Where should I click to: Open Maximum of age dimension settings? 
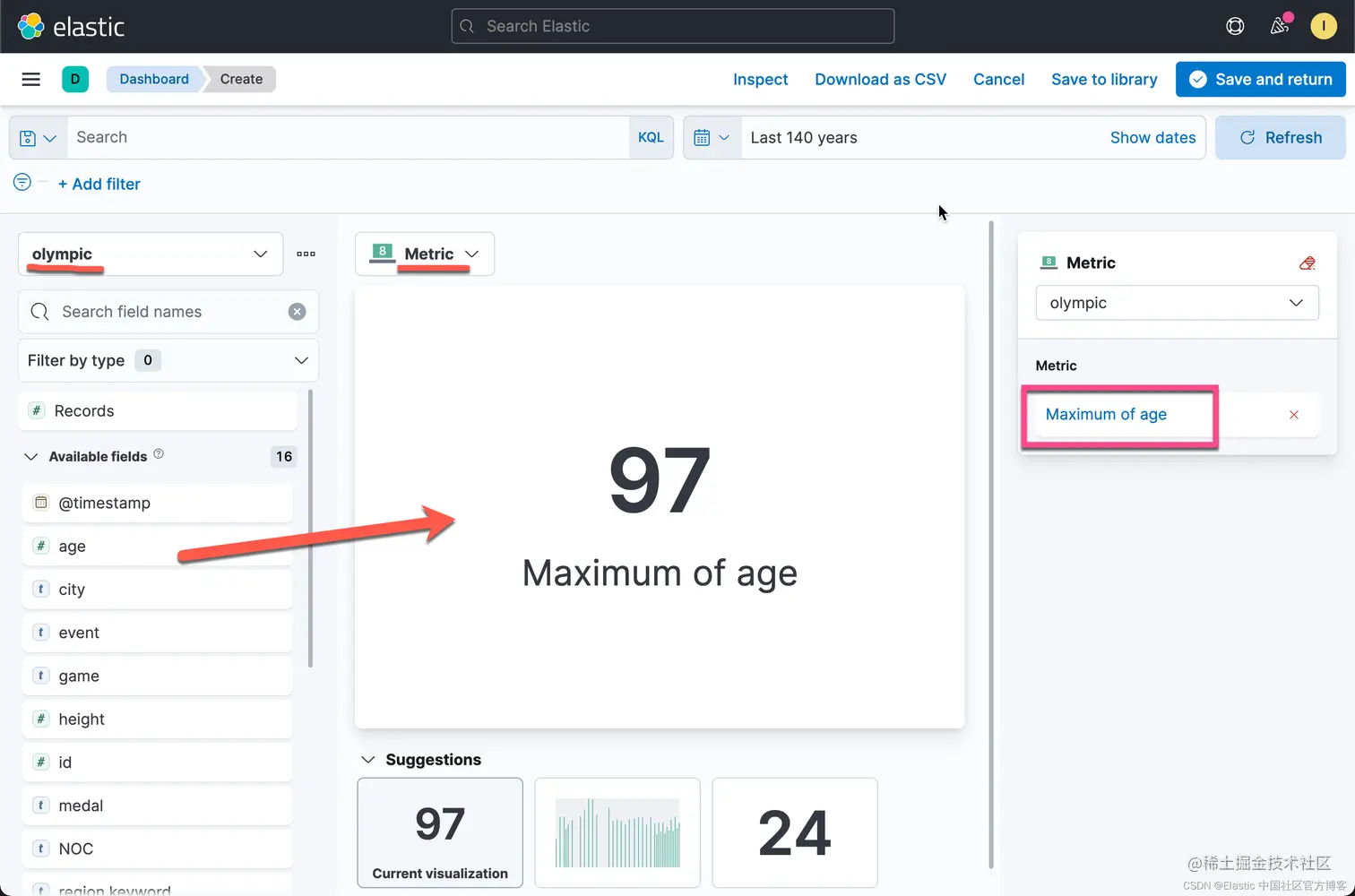coord(1106,414)
